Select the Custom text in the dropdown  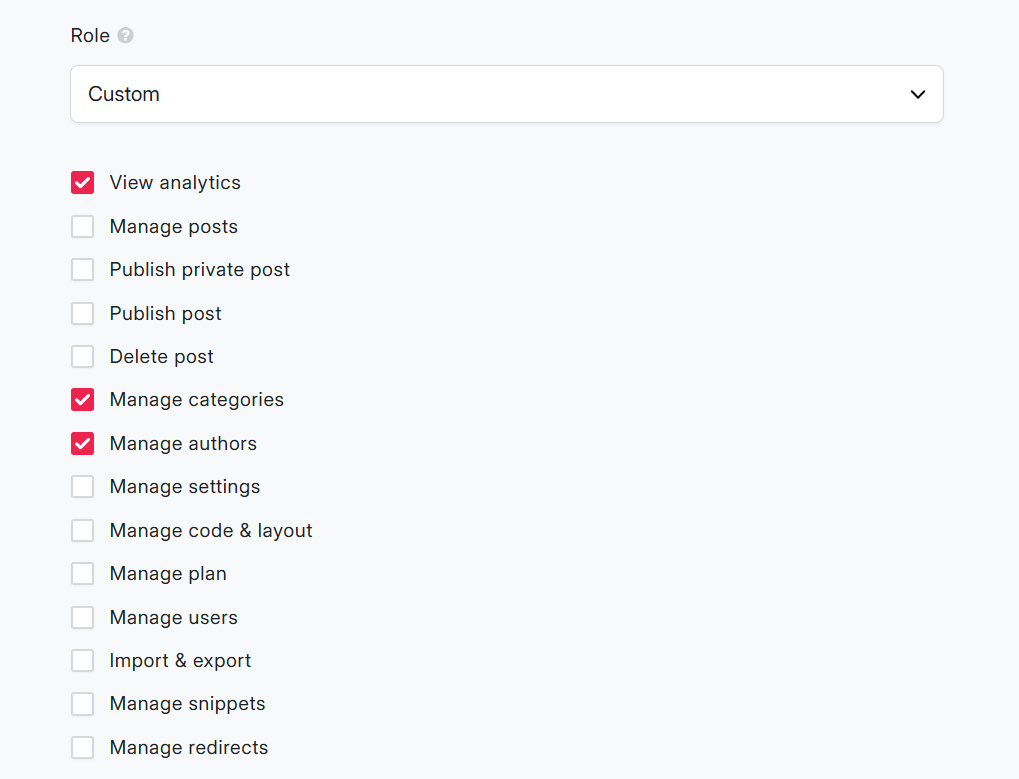point(123,93)
